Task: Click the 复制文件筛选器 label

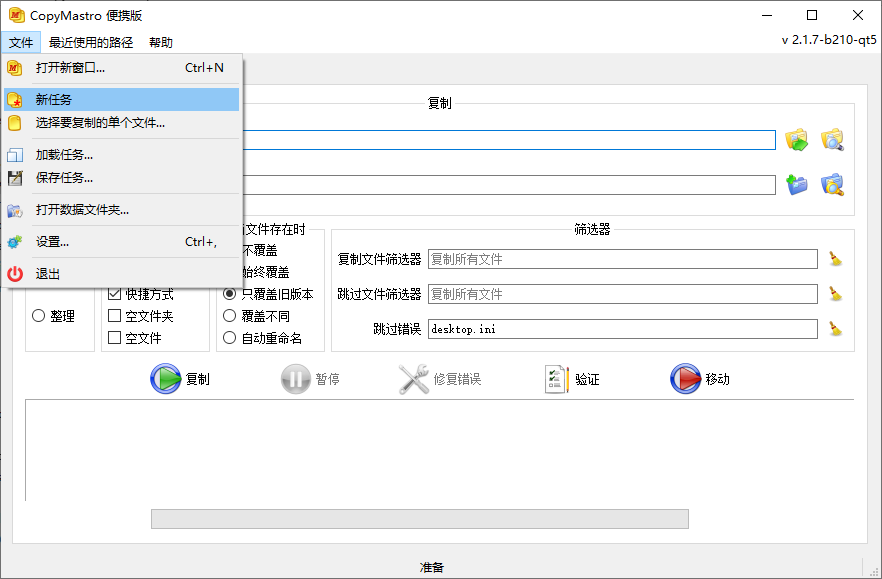Action: 379,259
